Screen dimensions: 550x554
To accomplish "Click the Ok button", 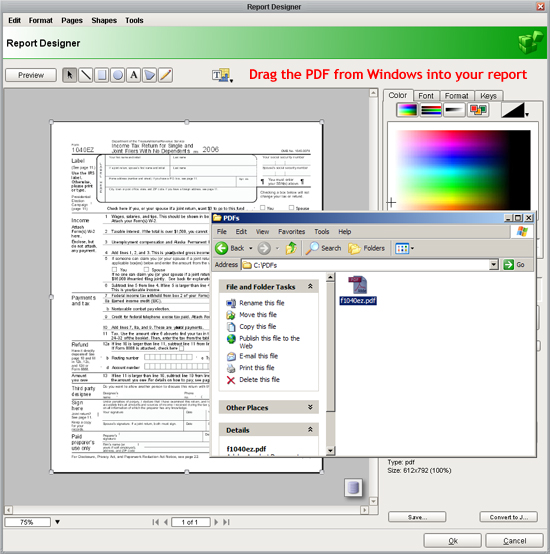I will [453, 541].
